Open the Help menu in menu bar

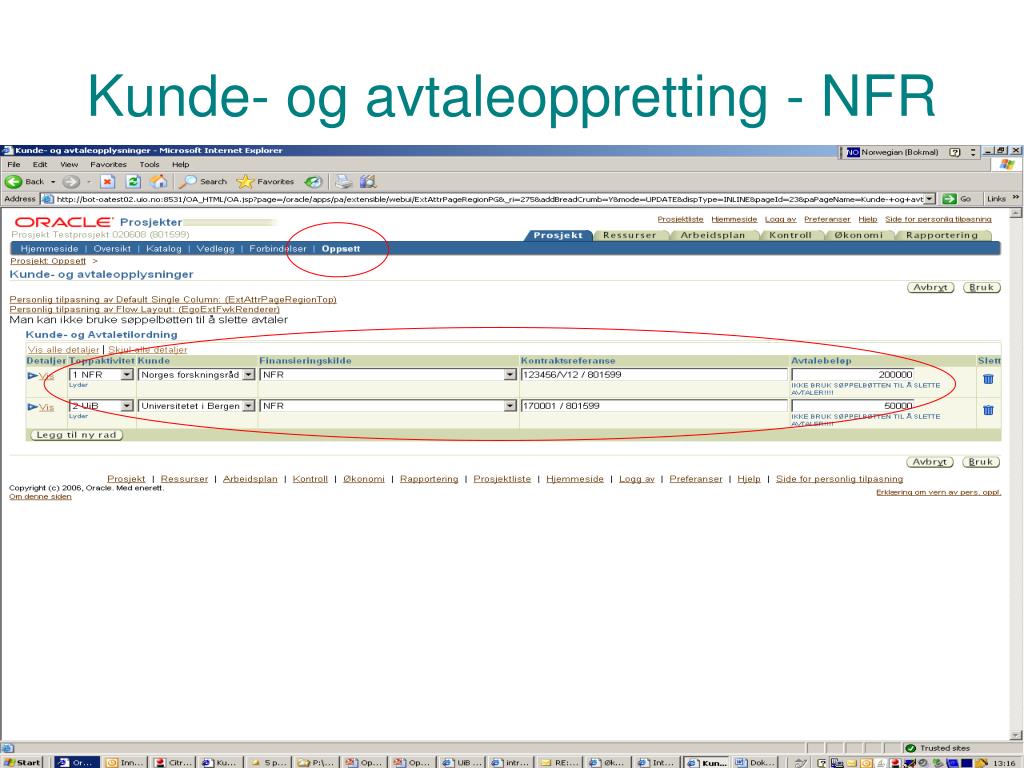click(x=180, y=165)
